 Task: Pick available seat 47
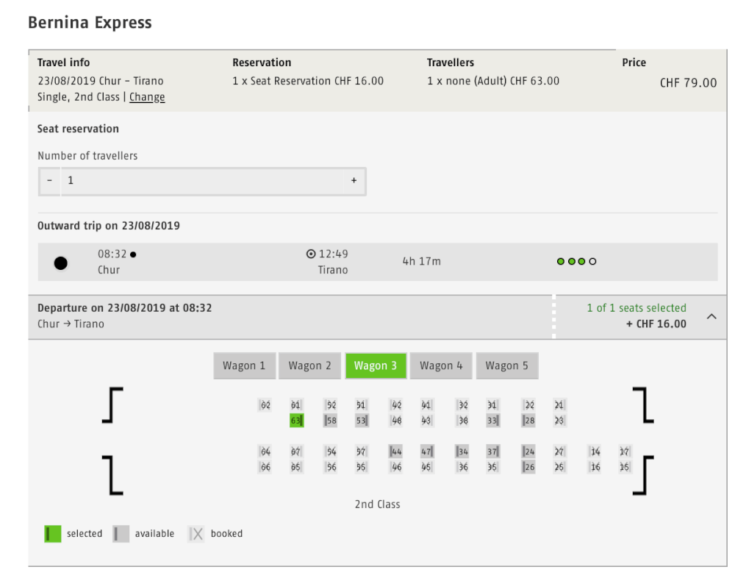click(427, 452)
